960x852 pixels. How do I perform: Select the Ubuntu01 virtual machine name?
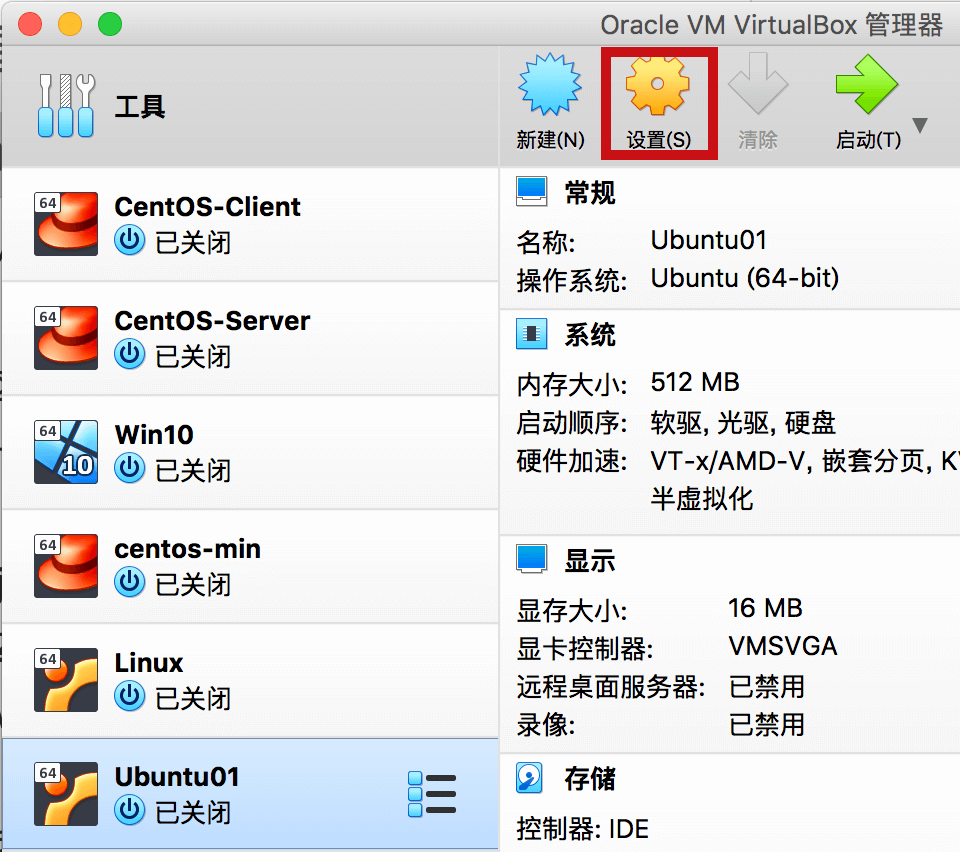click(177, 777)
